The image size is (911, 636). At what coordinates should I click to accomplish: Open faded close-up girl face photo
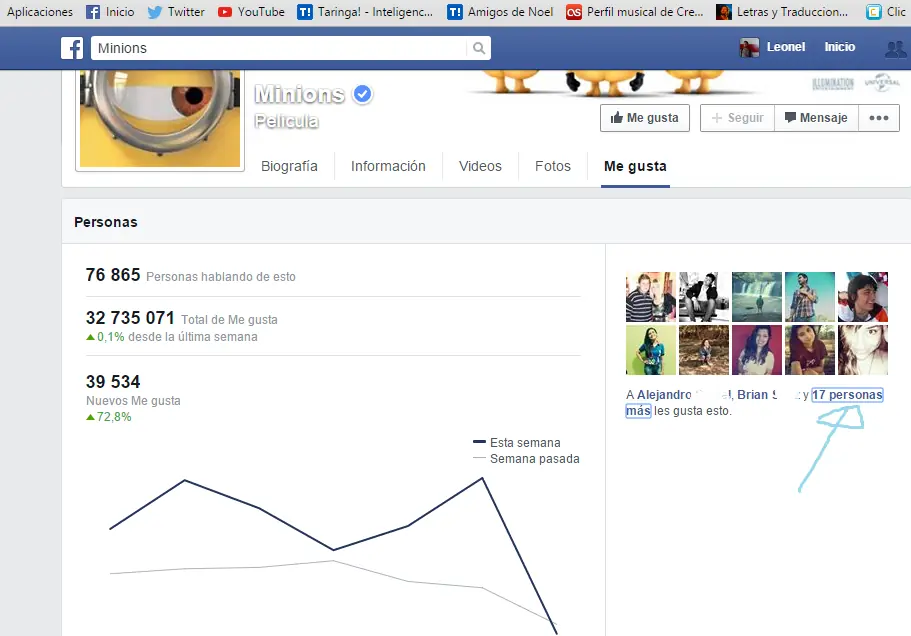click(862, 350)
